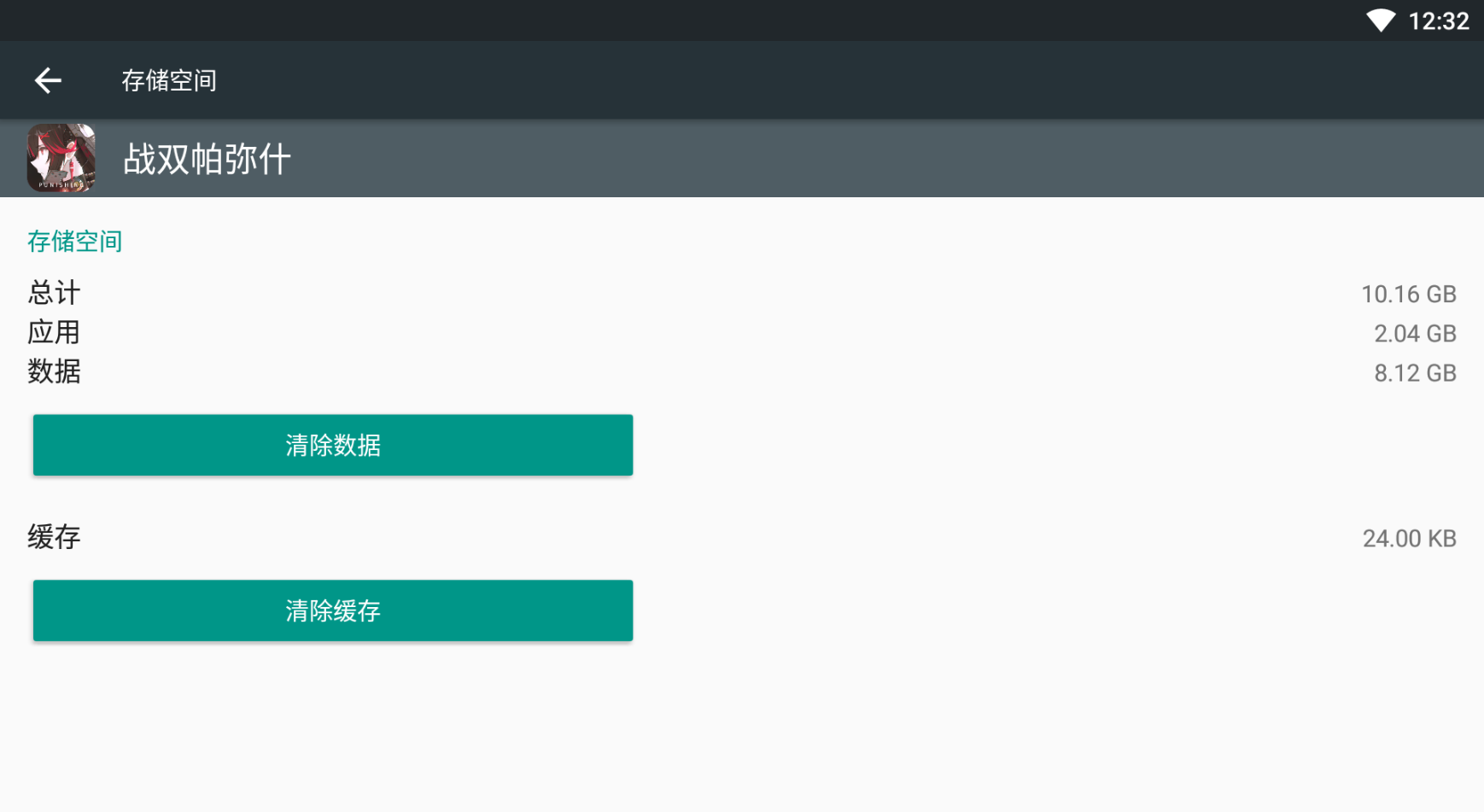Click the 2.04 GB app size value
The height and width of the screenshot is (812, 1484).
click(x=1415, y=334)
